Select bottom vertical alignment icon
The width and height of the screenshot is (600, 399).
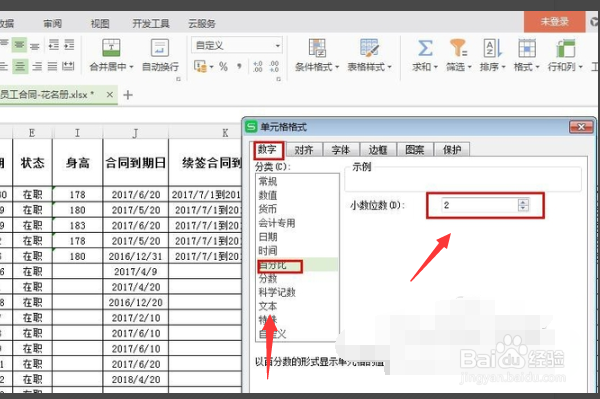pos(34,46)
